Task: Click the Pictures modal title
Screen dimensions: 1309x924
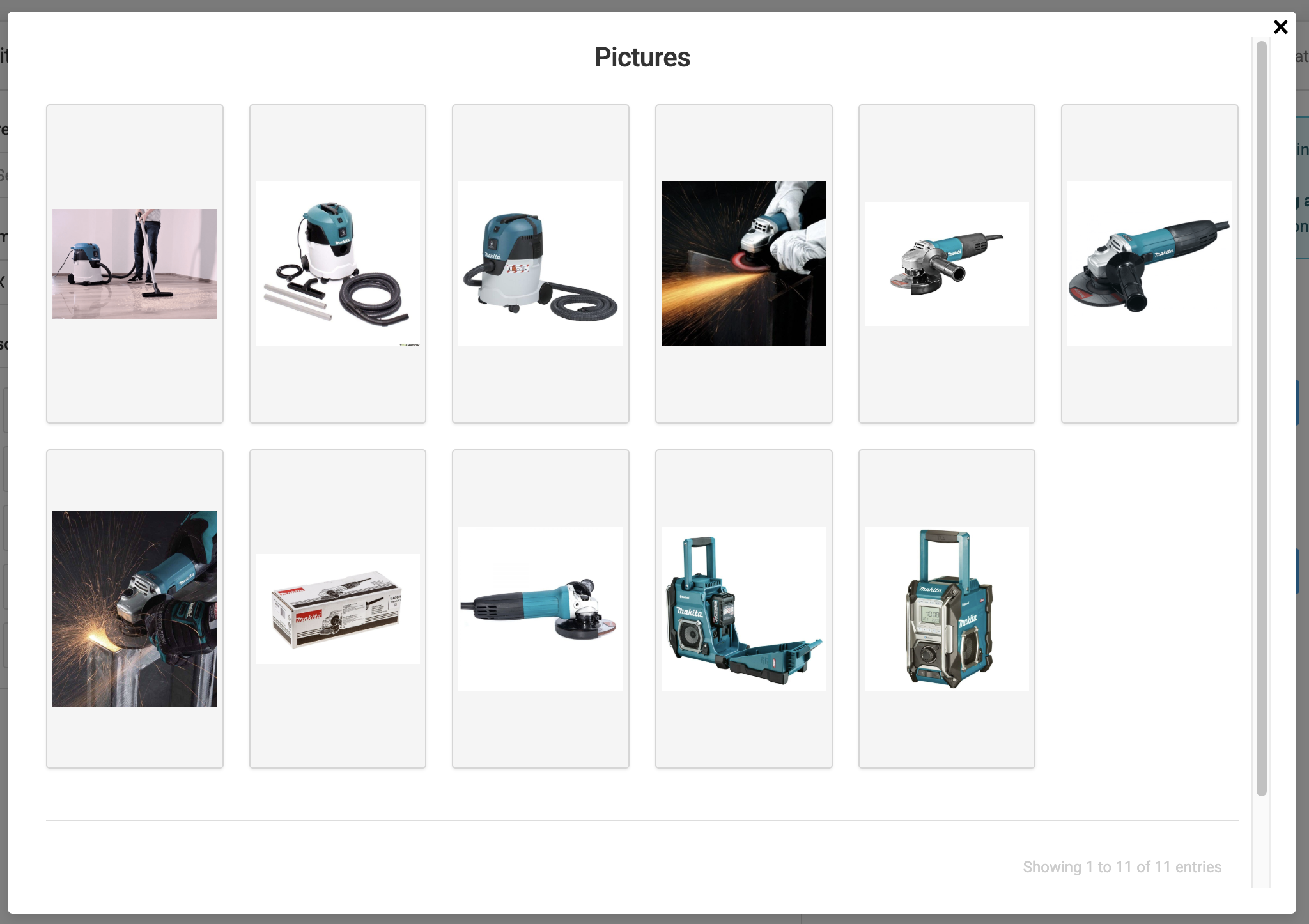Action: pos(642,57)
